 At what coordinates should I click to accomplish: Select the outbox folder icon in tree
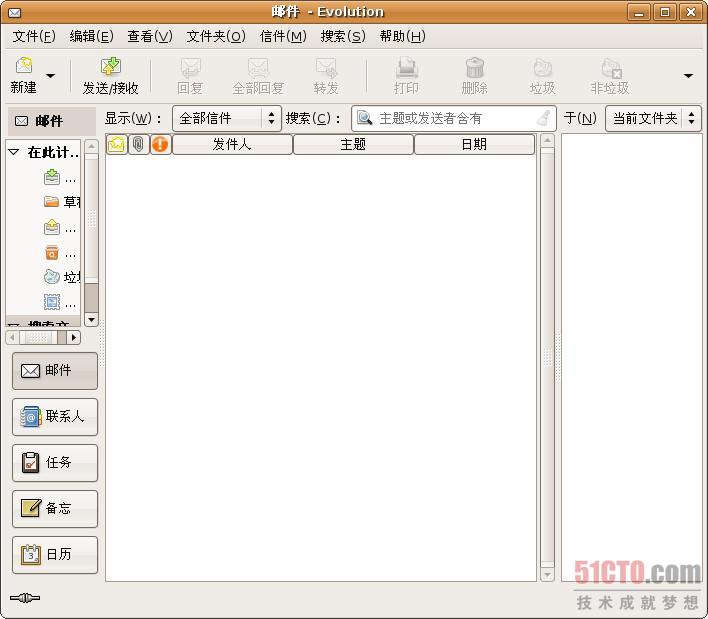51,227
